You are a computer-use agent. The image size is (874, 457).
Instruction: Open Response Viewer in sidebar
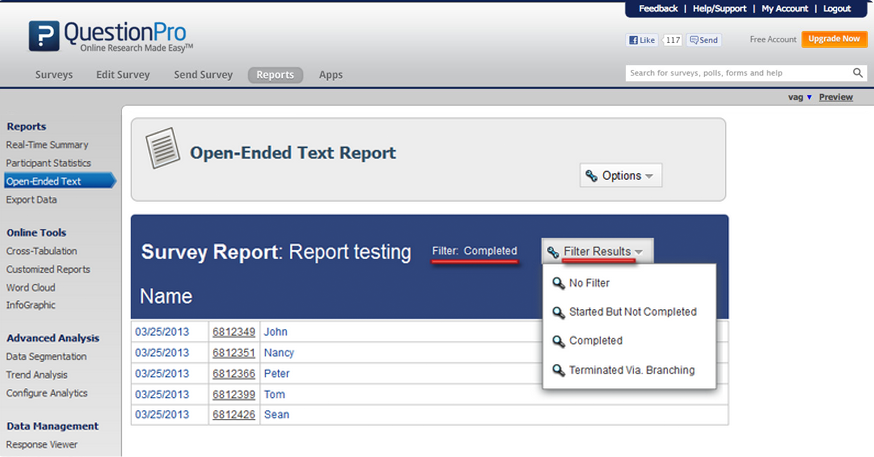42,445
